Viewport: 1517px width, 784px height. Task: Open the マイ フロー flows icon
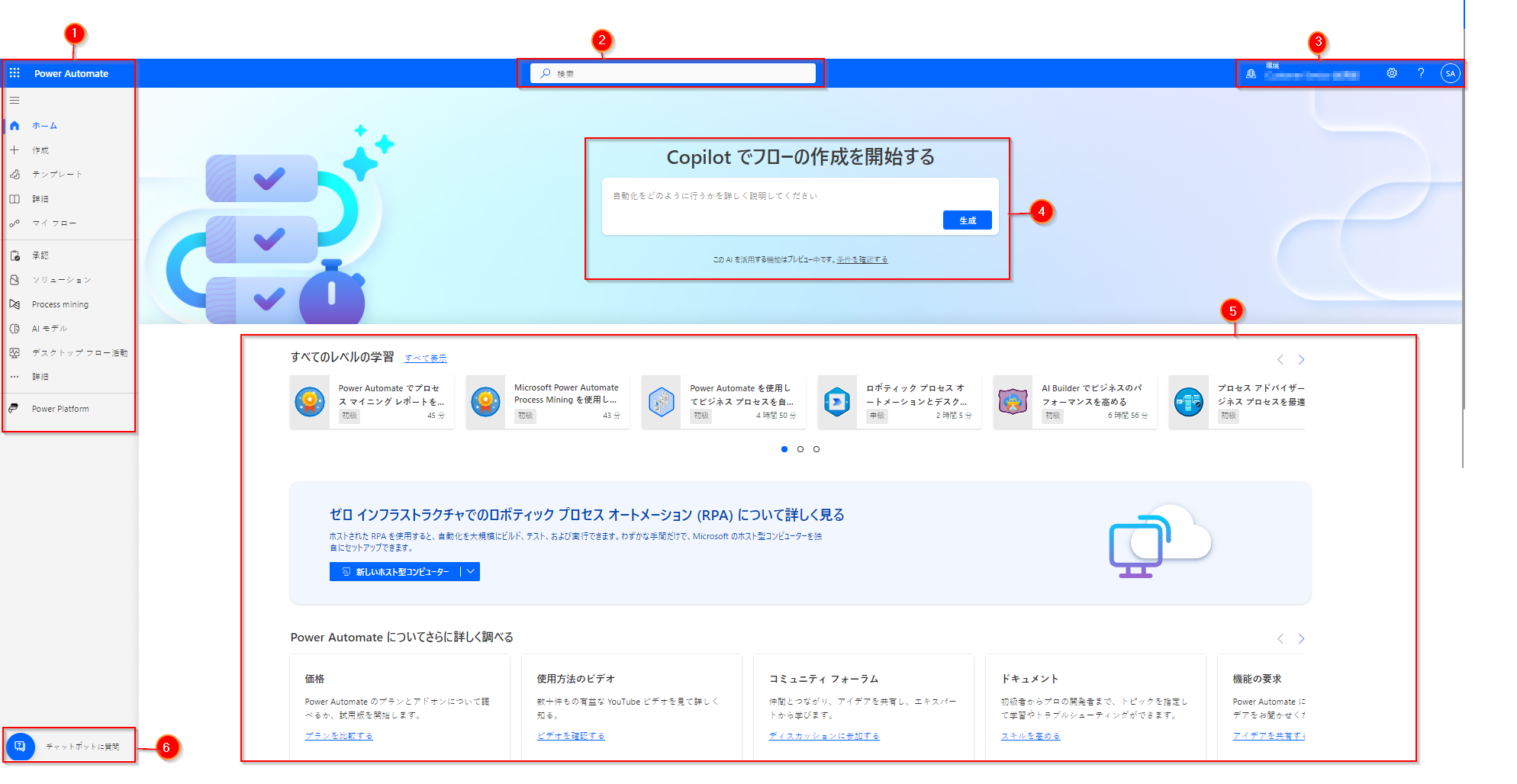[14, 223]
